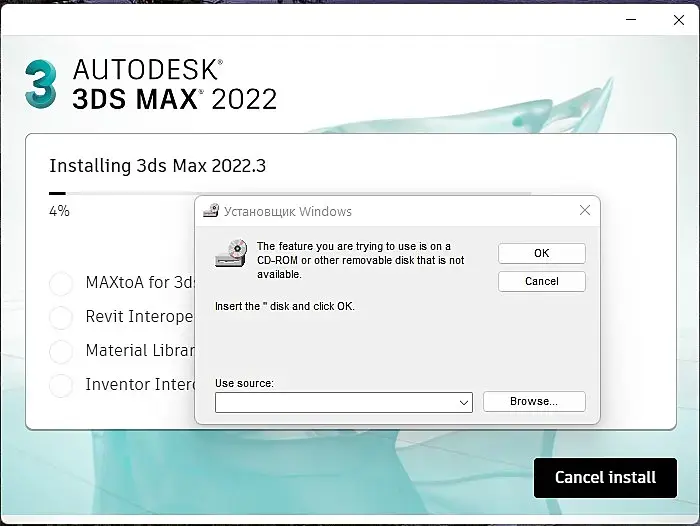Click the Use source: label
The image size is (700, 526).
(244, 383)
